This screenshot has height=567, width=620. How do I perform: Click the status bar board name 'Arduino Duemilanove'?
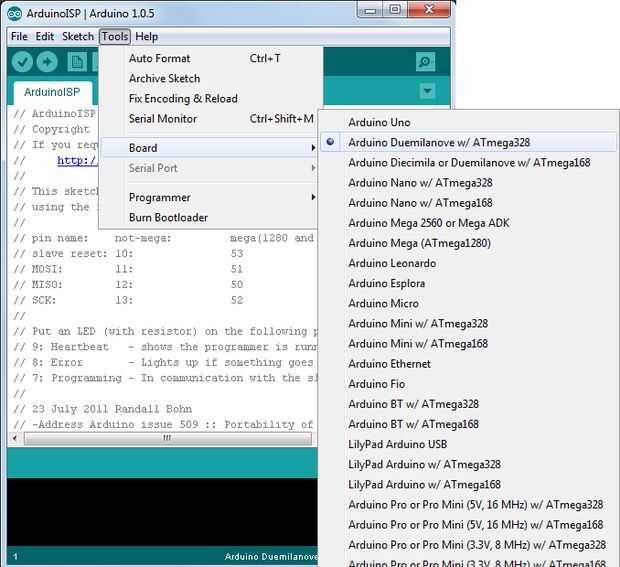point(271,557)
